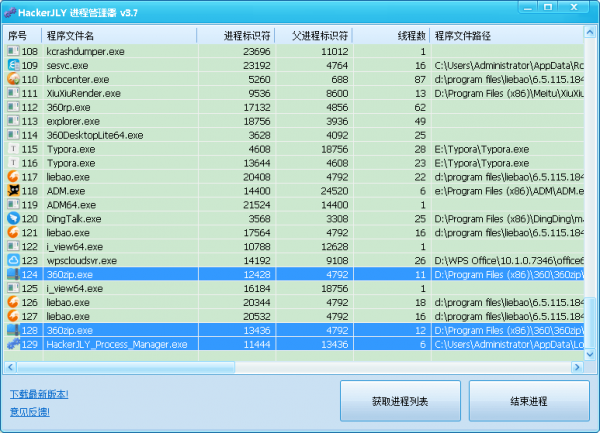600x433 pixels.
Task: Open the 下载最新版本! link
Action: click(39, 394)
